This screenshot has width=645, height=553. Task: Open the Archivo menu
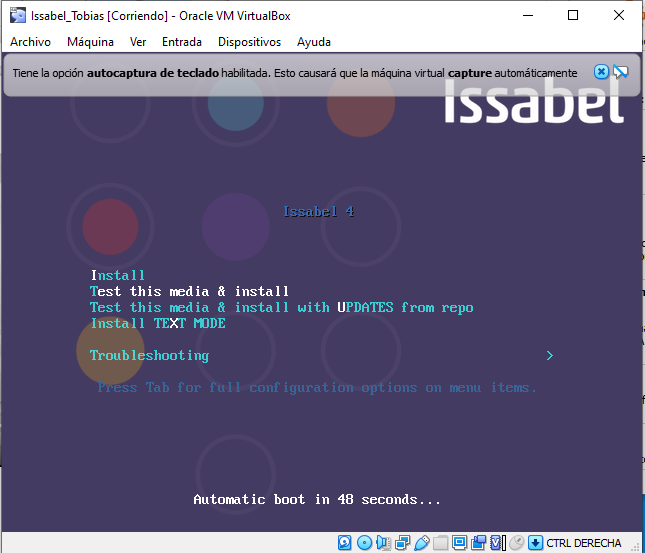pyautogui.click(x=30, y=42)
